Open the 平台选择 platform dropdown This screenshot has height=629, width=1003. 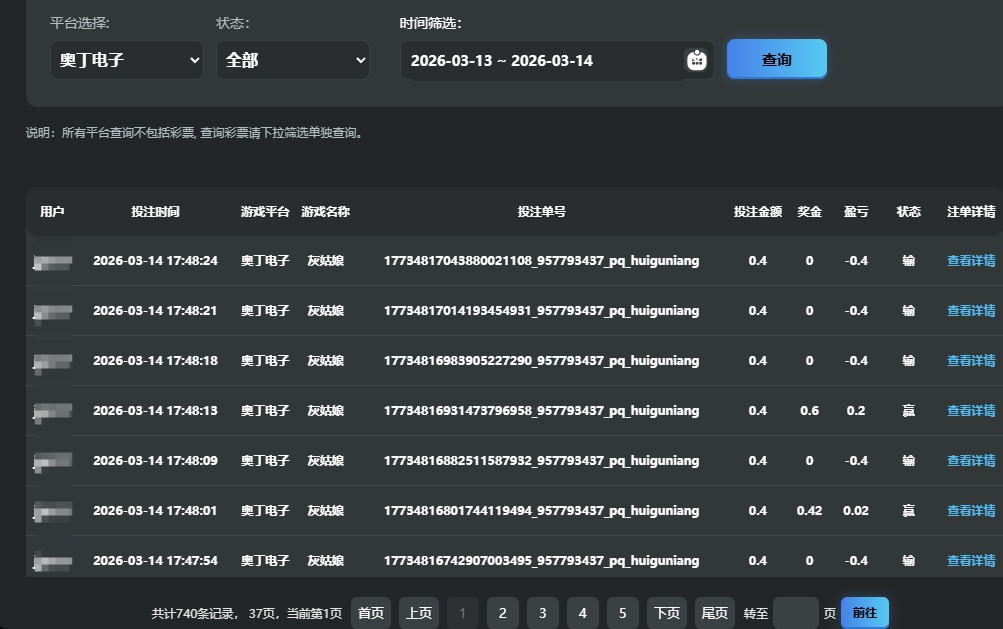point(126,59)
